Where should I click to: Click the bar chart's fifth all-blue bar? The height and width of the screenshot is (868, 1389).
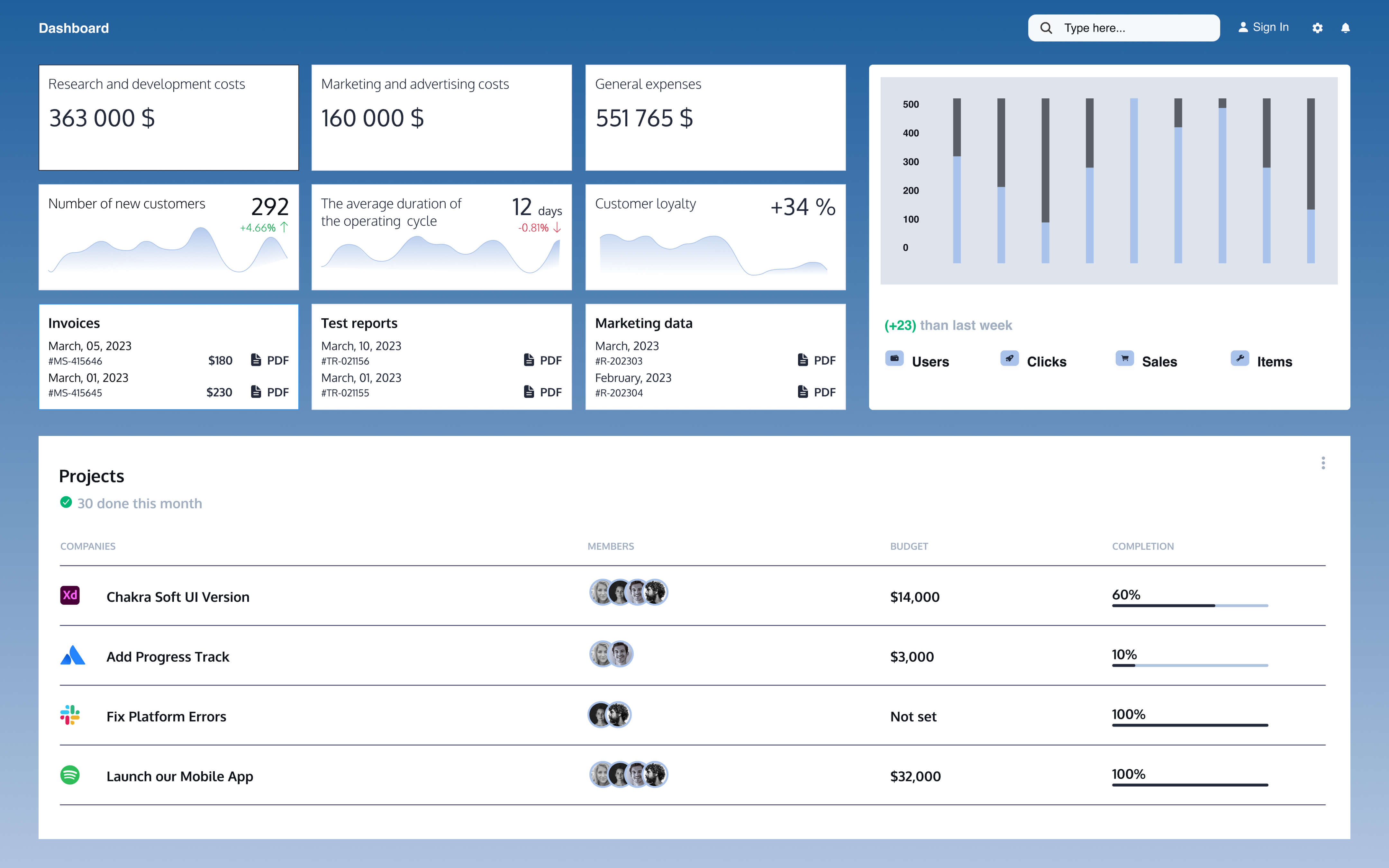point(1134,180)
